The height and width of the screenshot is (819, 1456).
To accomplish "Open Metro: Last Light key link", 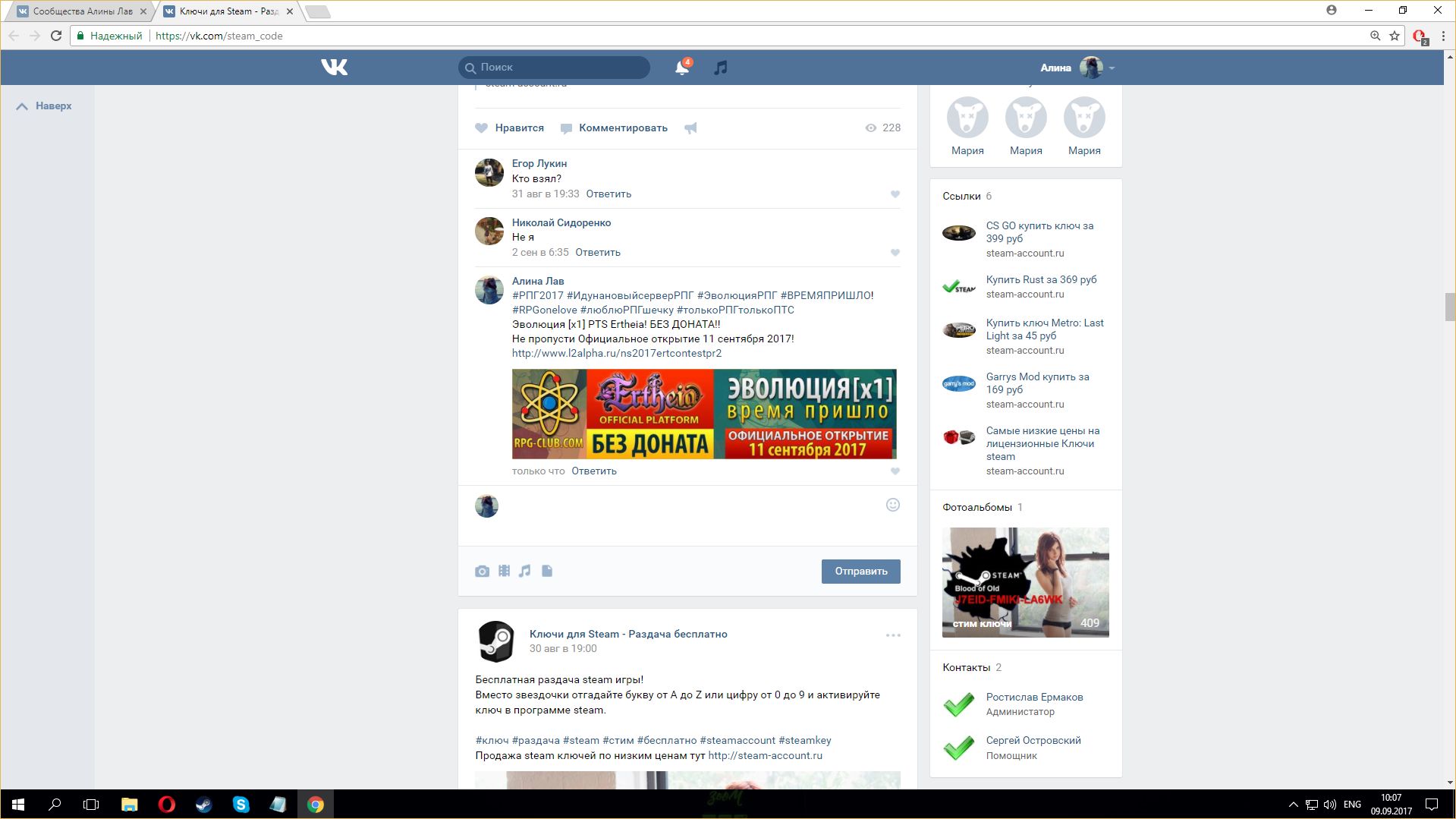I will [1045, 329].
